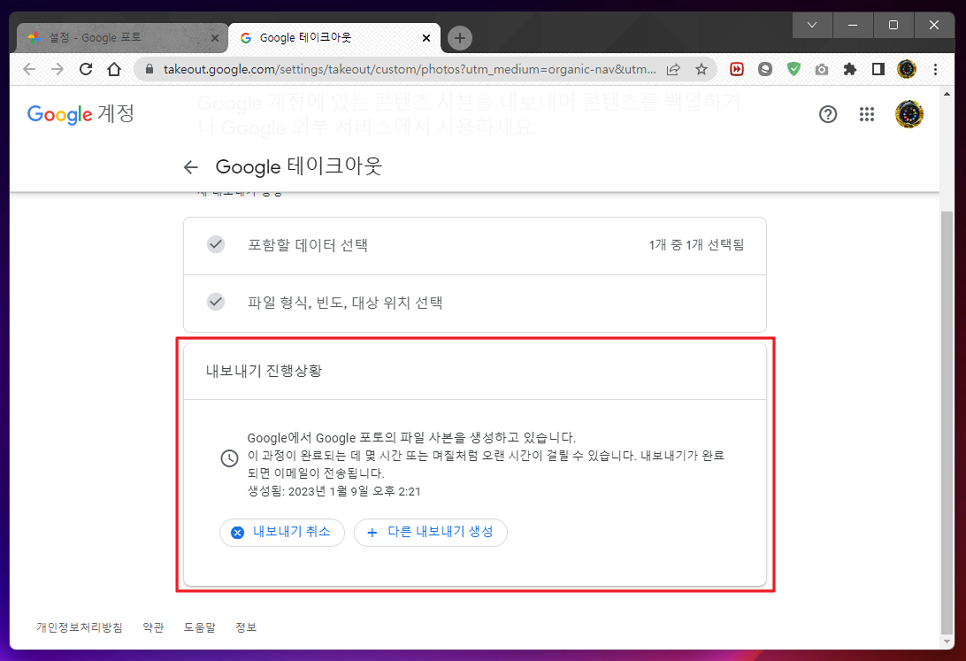Expand 파일 형식, 빈도, 대상 위치 선택 step
Screen dimensions: 966x661
point(475,303)
